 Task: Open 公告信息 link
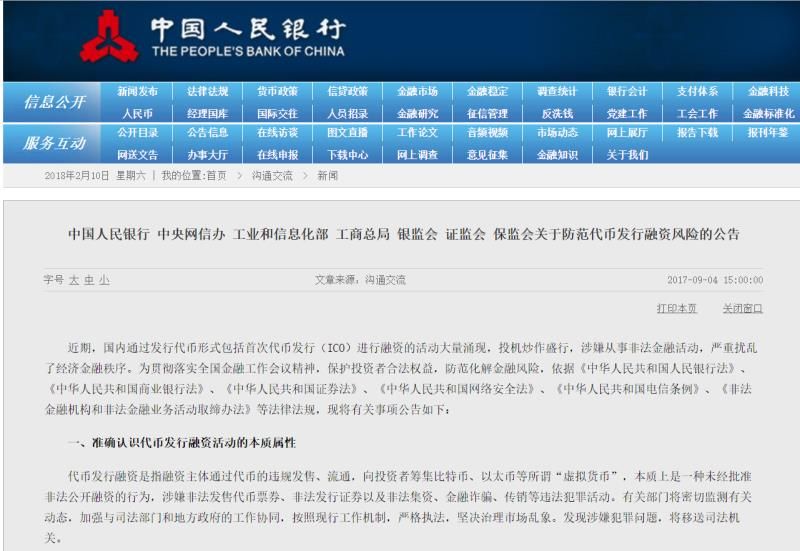pyautogui.click(x=207, y=133)
